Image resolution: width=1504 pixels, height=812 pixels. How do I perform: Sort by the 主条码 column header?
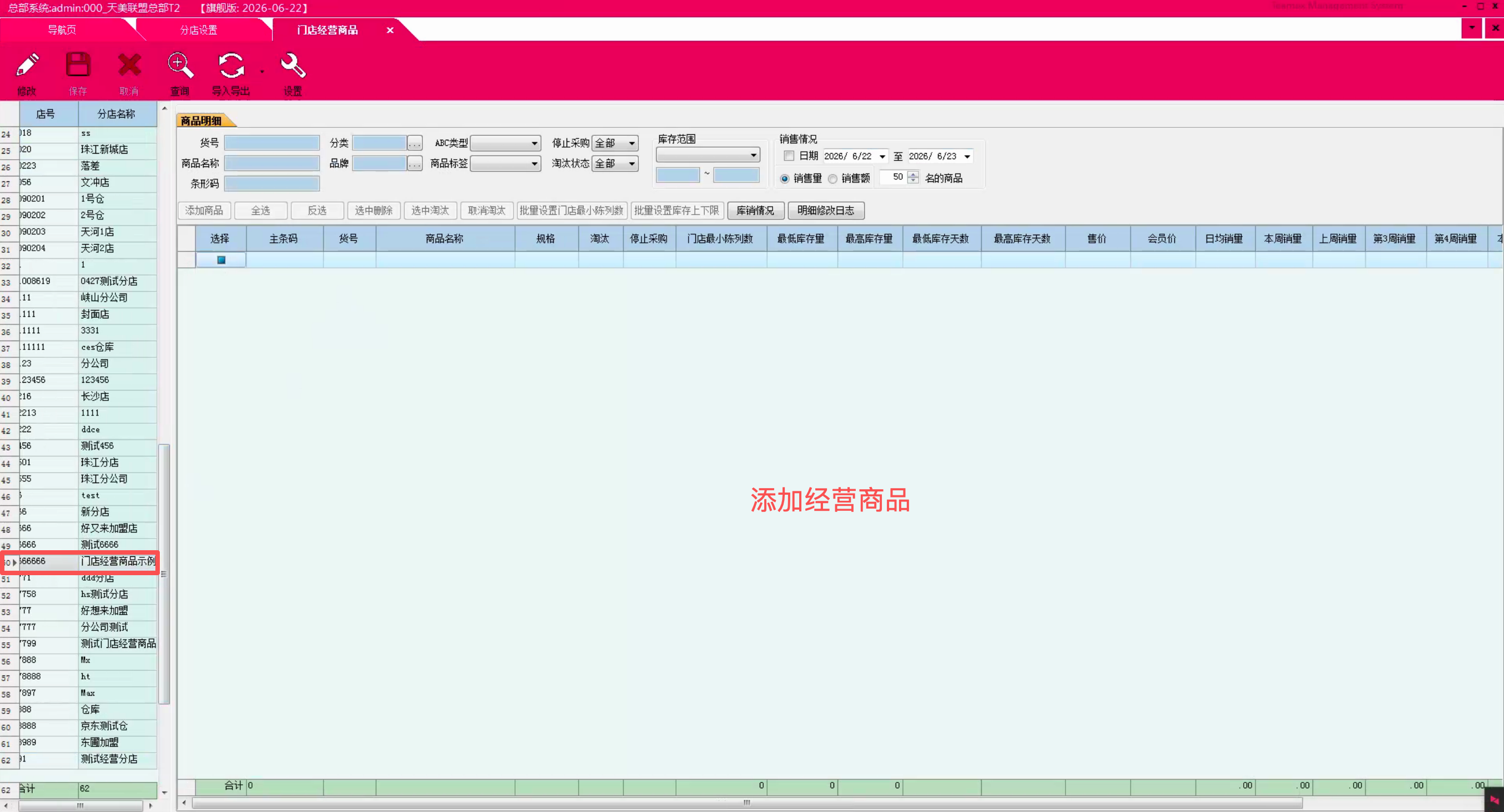(x=284, y=238)
